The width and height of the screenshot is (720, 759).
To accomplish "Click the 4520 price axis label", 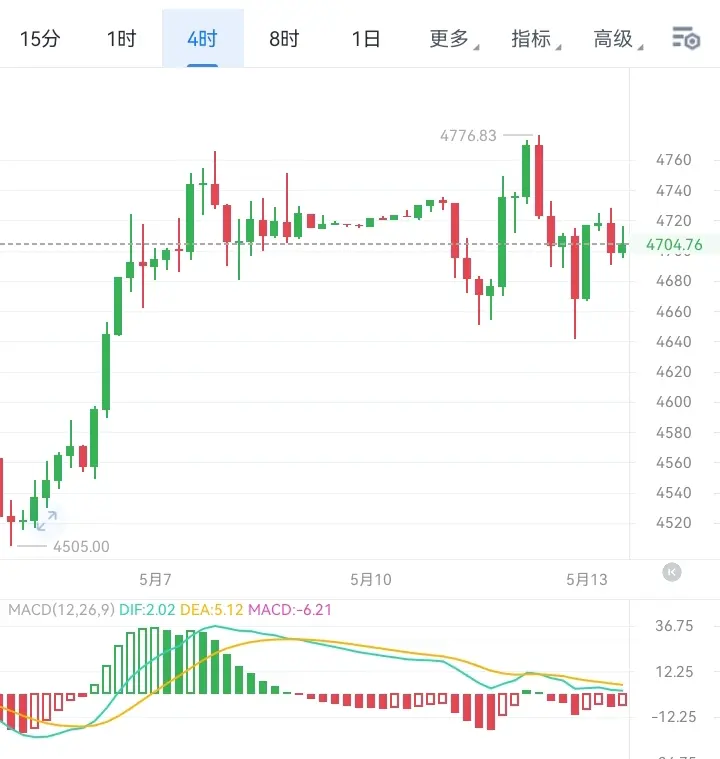I will click(x=674, y=523).
